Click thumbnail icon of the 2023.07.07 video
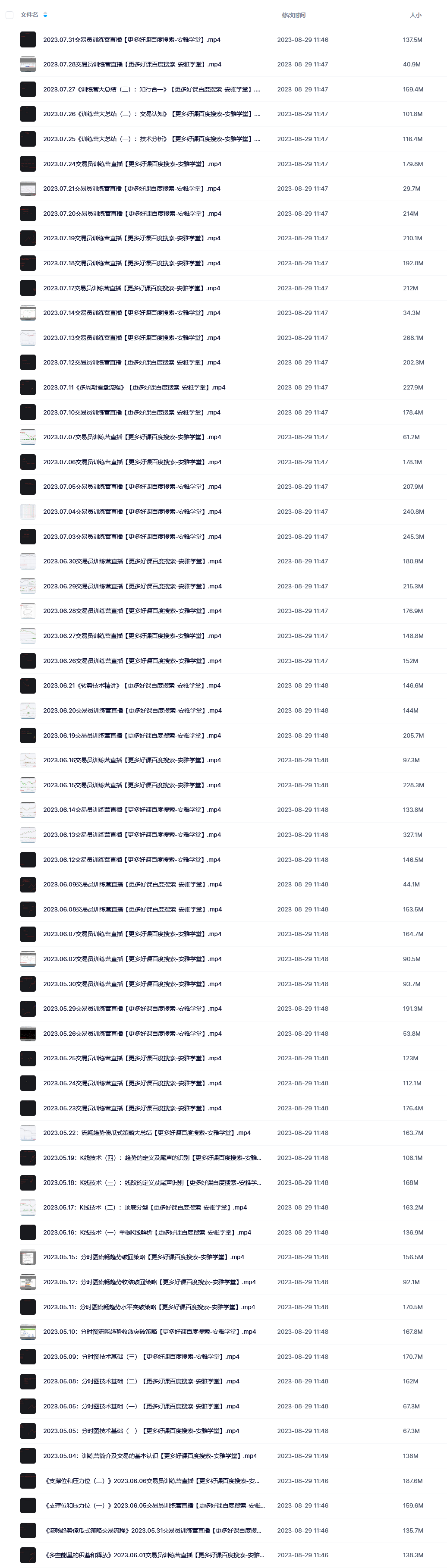Image resolution: width=447 pixels, height=1568 pixels. (28, 437)
